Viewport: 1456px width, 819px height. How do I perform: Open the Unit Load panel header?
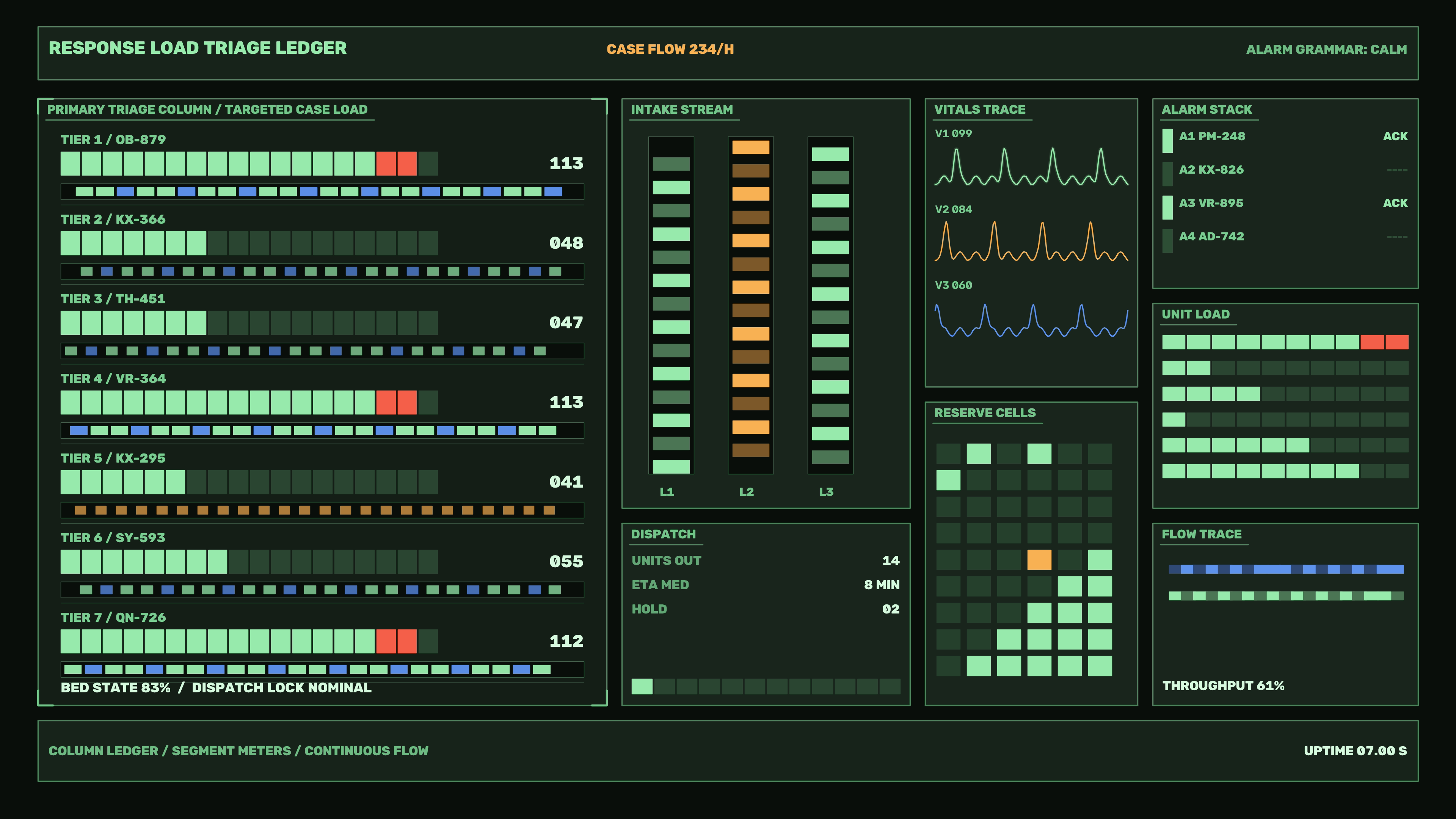click(x=1196, y=314)
